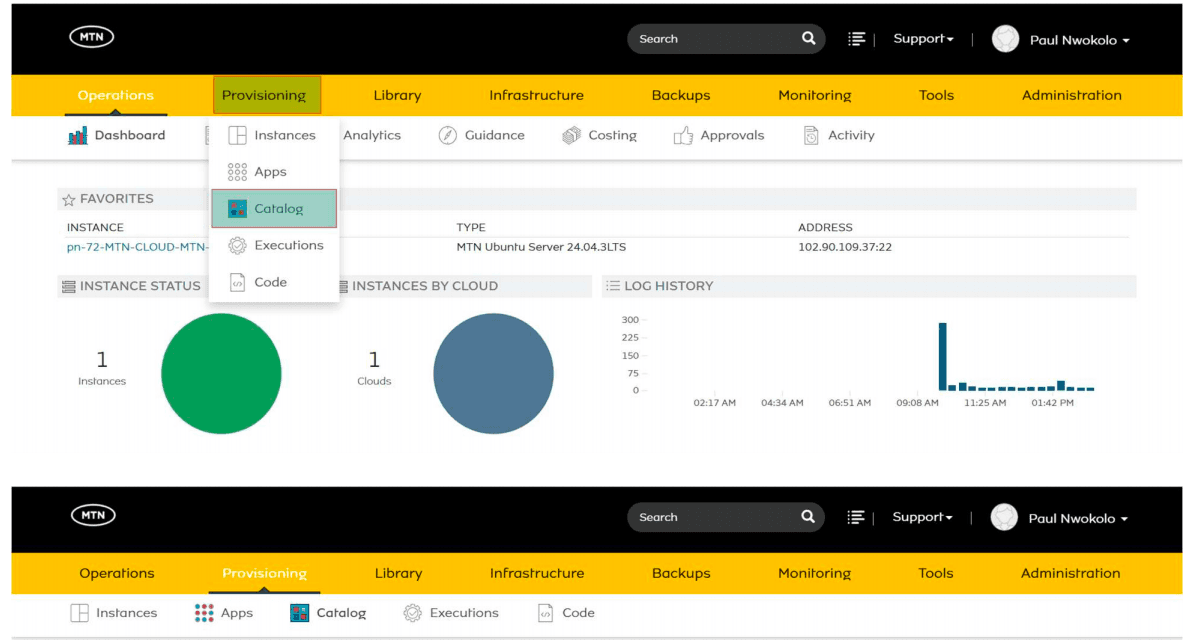Open the top Monitoring tab
The width and height of the screenshot is (1192, 640).
814,95
